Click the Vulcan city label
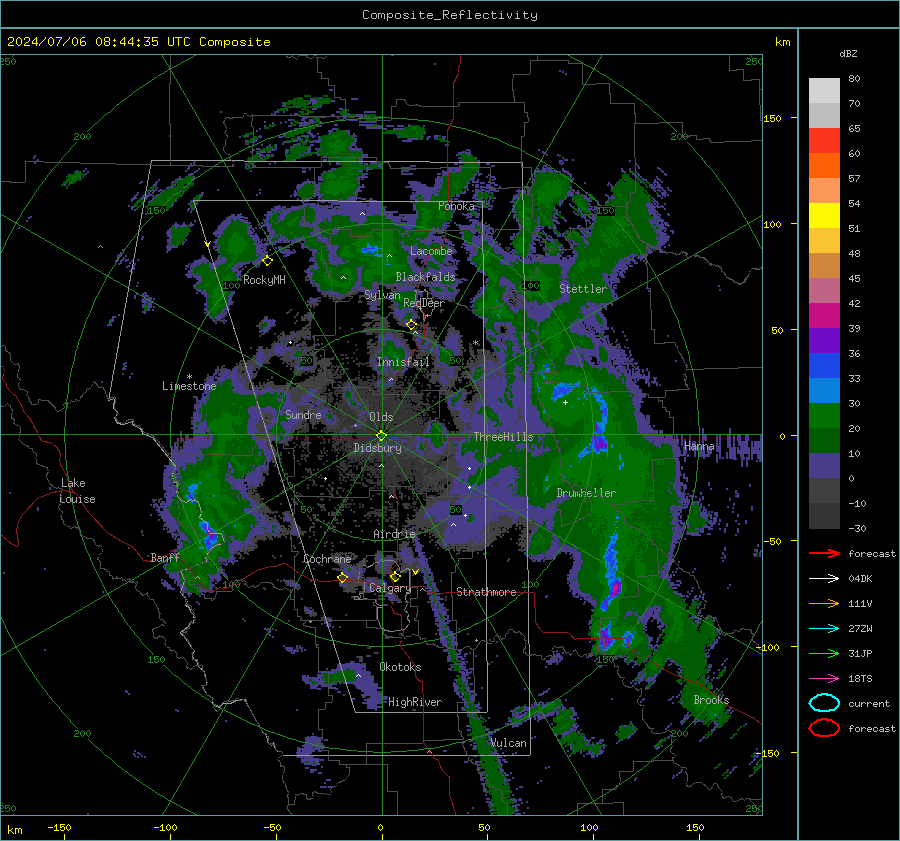The width and height of the screenshot is (900, 841). tap(509, 743)
